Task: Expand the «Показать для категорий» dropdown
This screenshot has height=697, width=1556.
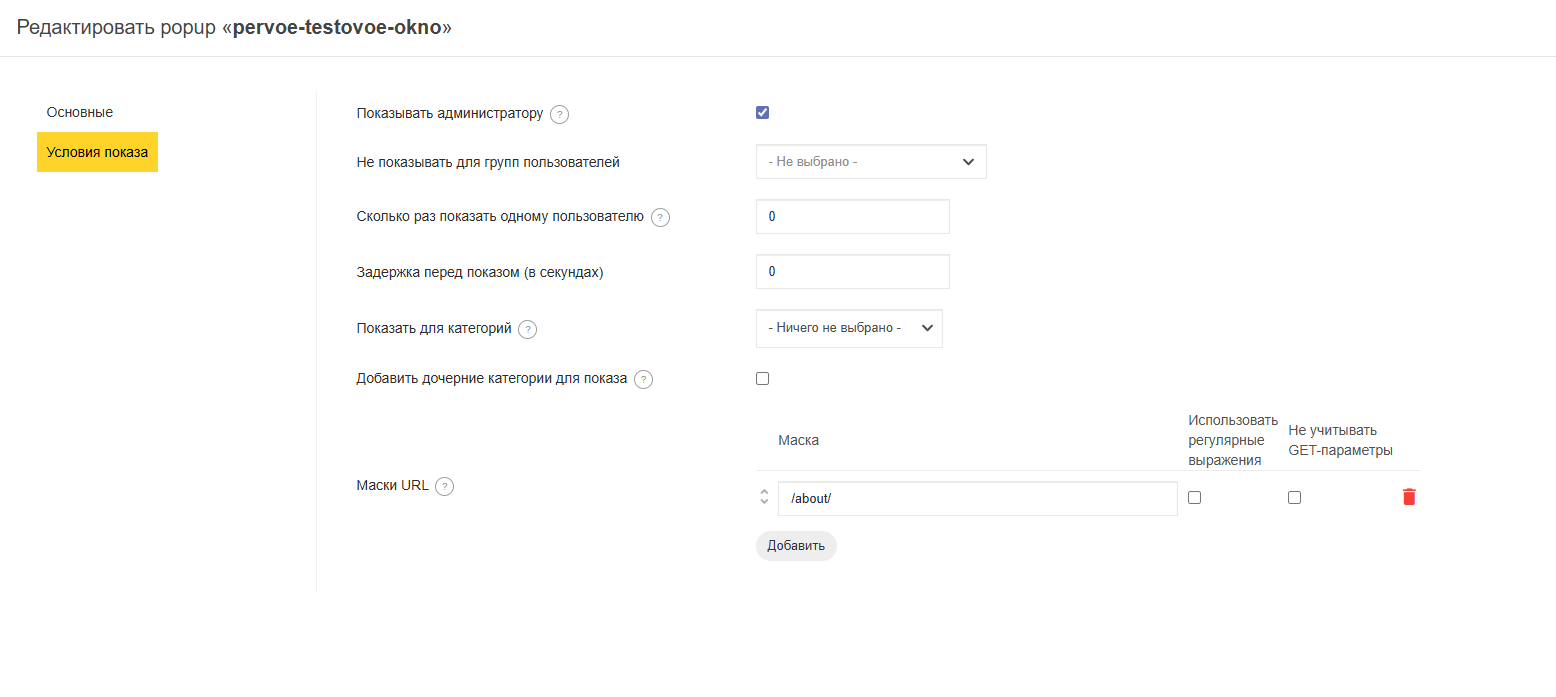Action: pos(849,328)
